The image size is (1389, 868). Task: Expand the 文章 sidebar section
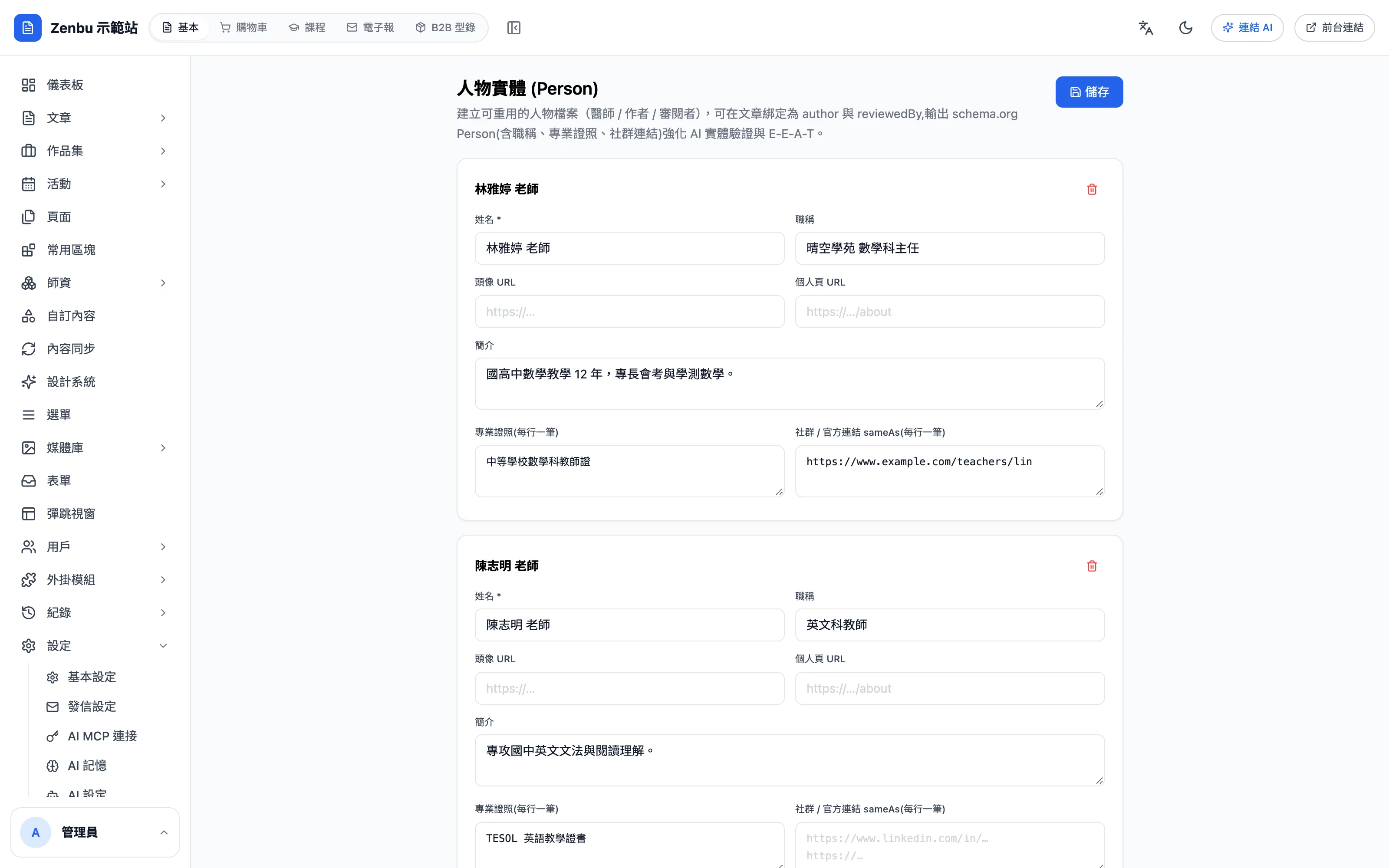[x=95, y=118]
